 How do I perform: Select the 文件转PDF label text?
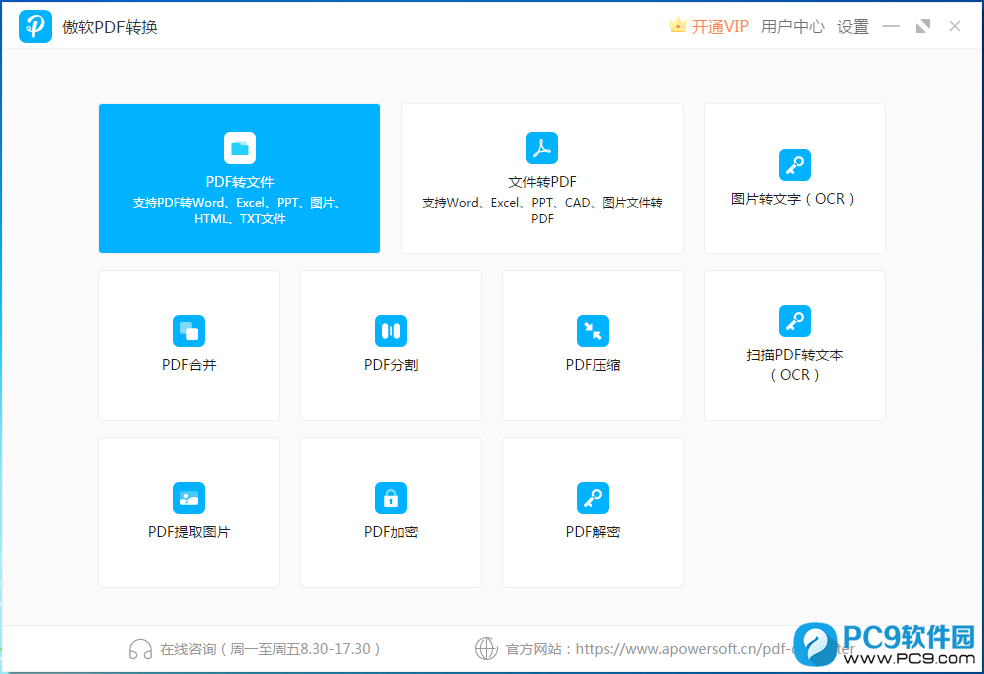pyautogui.click(x=542, y=182)
